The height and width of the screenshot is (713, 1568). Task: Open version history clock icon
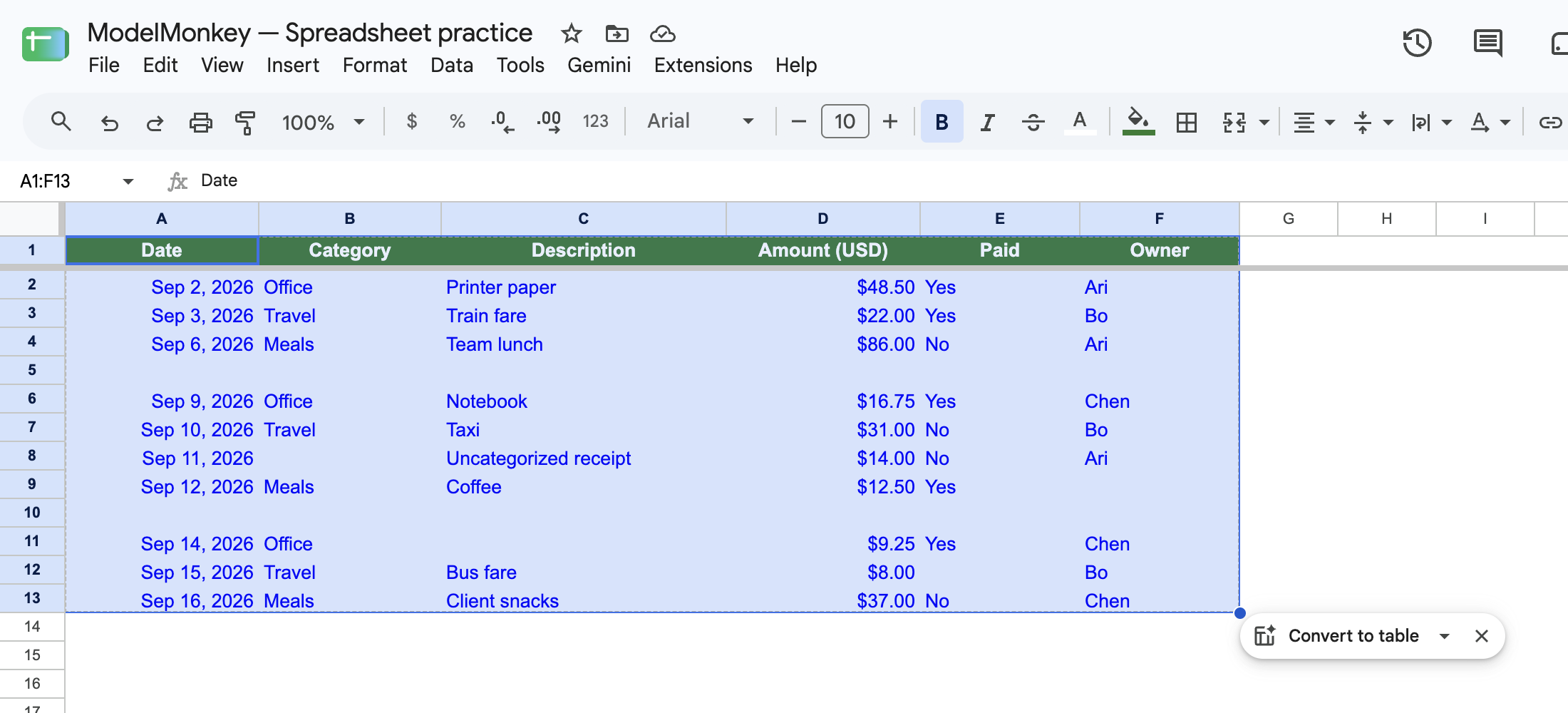[1417, 43]
